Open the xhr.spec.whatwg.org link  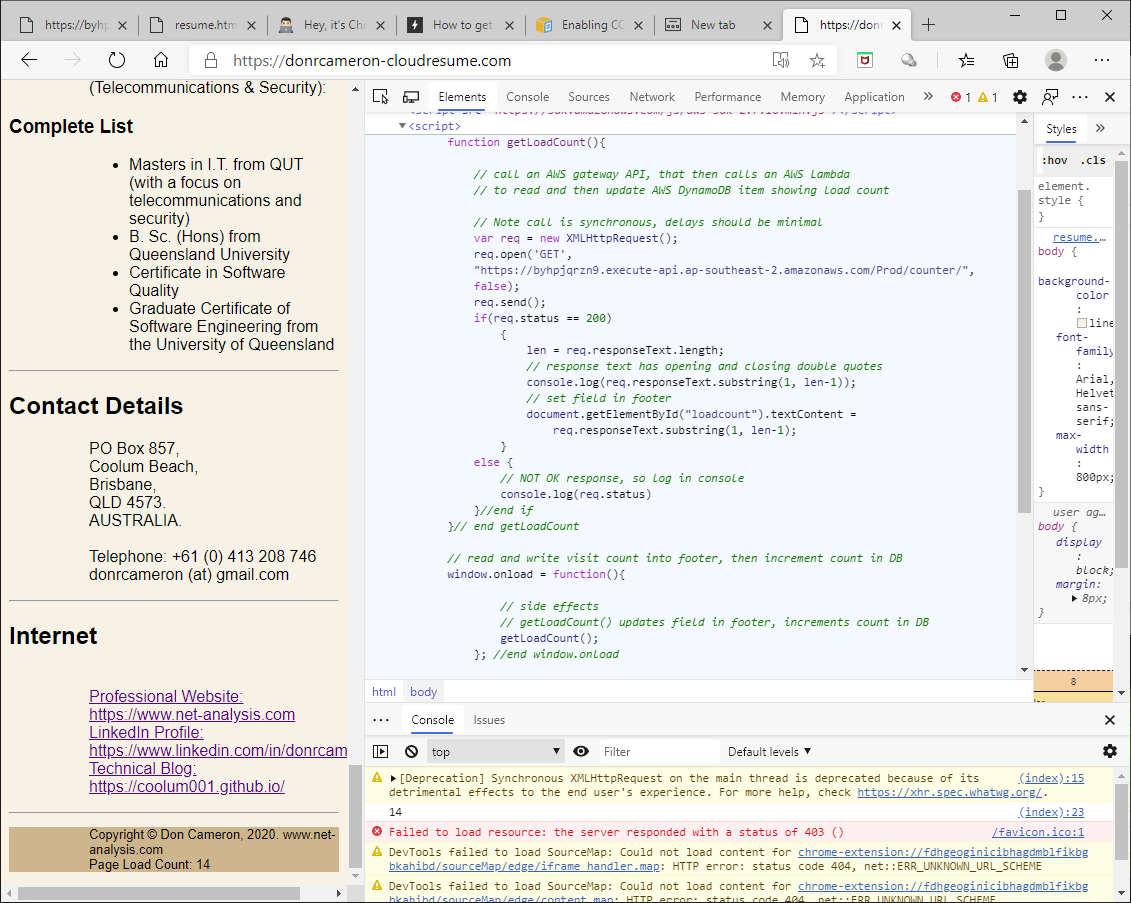pyautogui.click(x=950, y=792)
